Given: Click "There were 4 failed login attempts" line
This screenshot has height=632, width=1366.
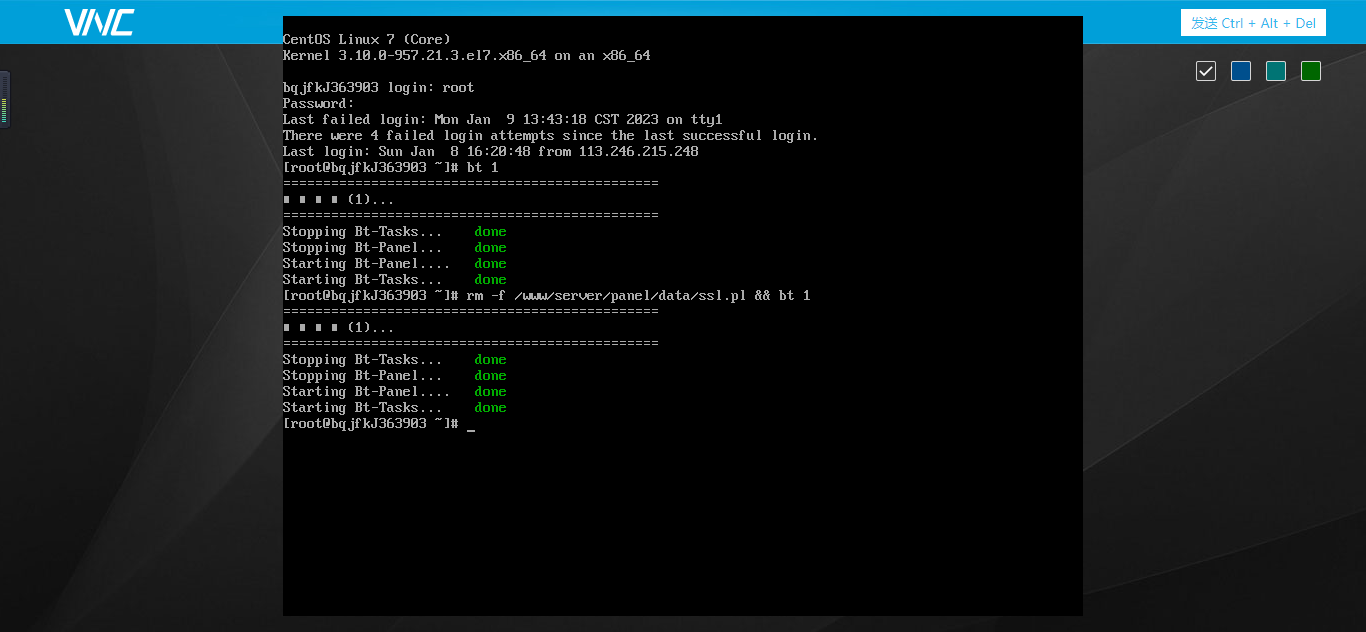Looking at the screenshot, I should click(551, 136).
